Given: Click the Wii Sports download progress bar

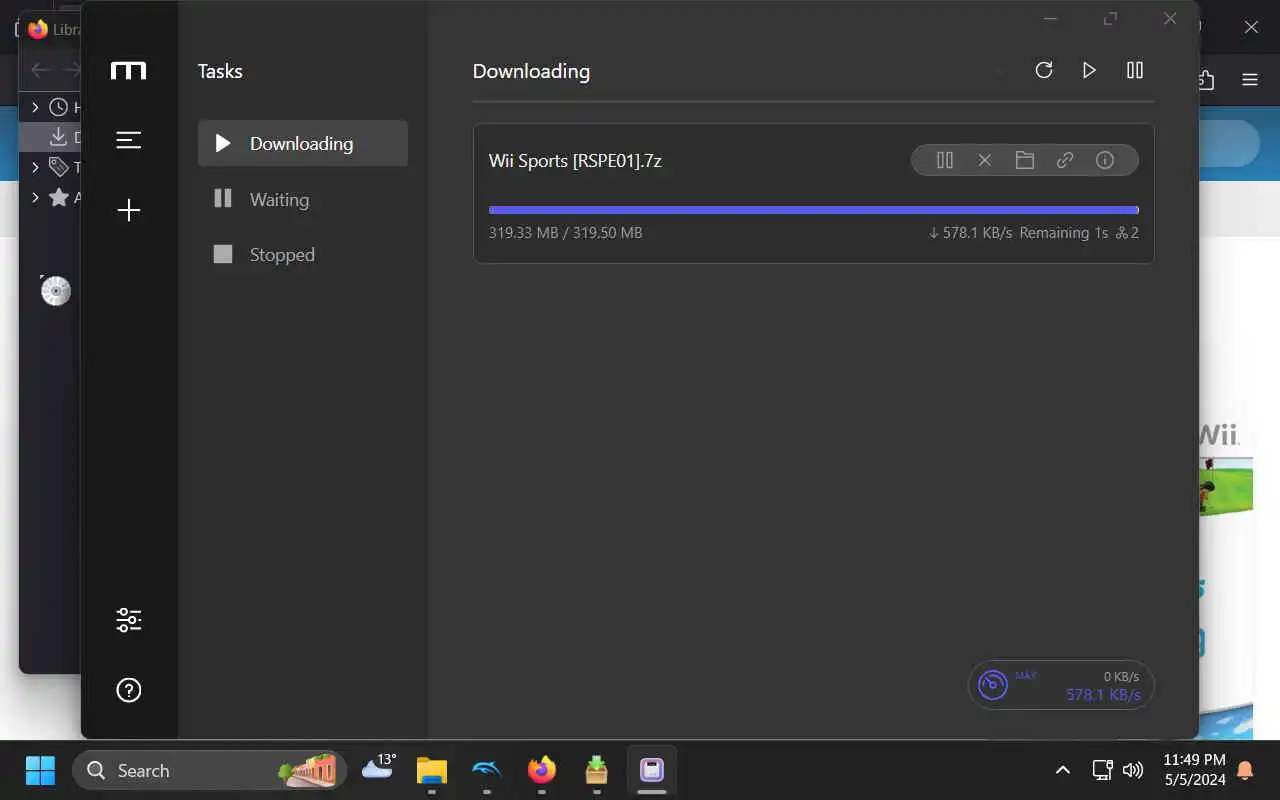Looking at the screenshot, I should pos(813,210).
